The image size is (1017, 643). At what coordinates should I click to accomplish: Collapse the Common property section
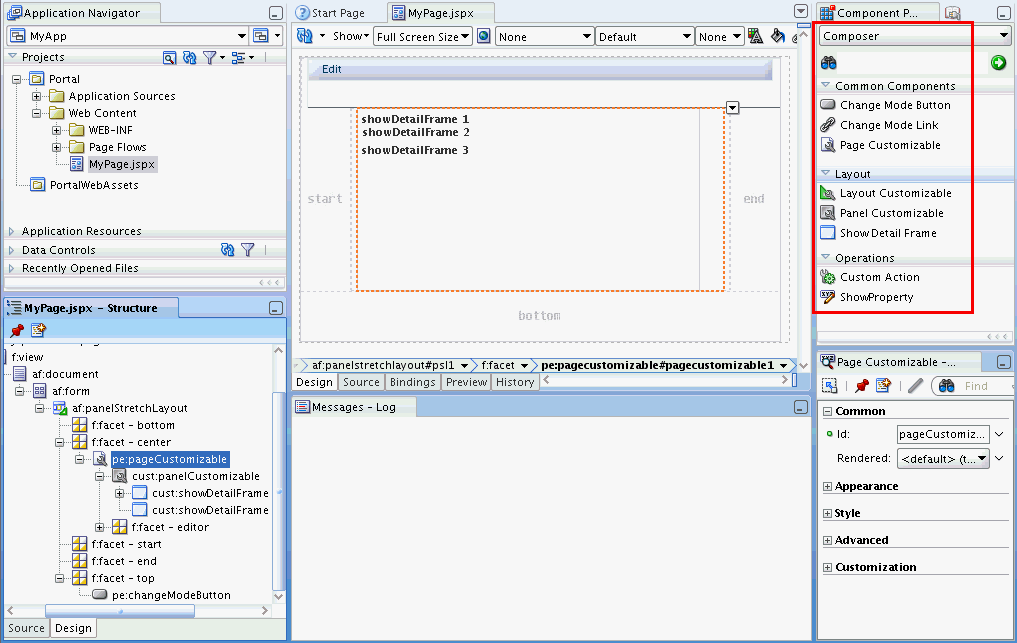click(828, 411)
